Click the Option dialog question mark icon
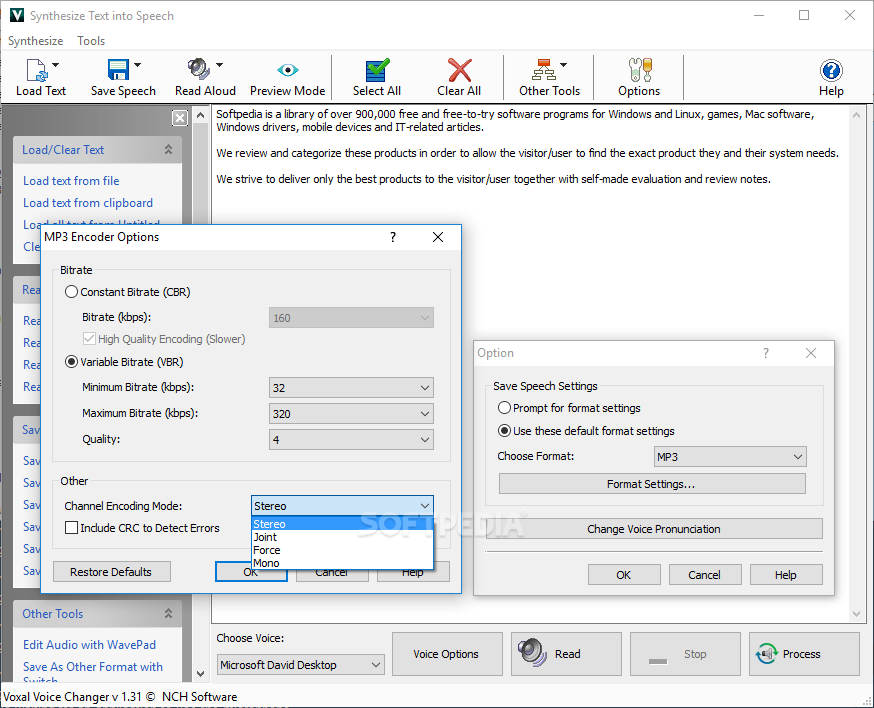The height and width of the screenshot is (708, 874). click(x=766, y=353)
